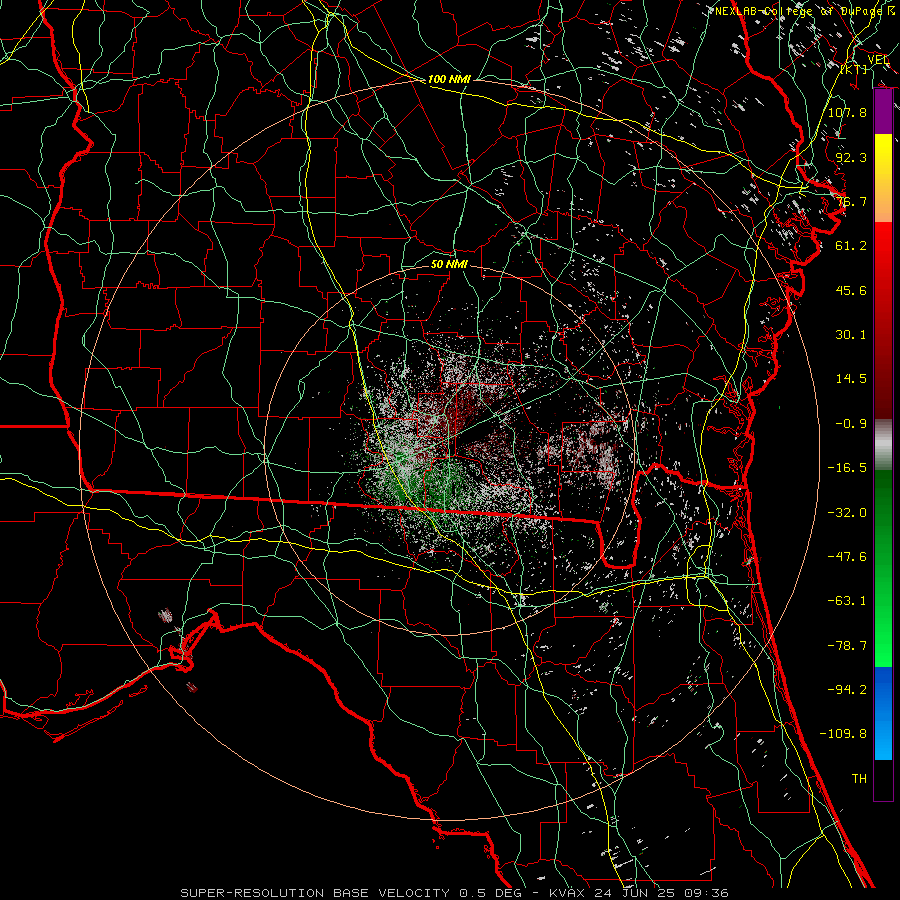Click the red segment of the color bar
The height and width of the screenshot is (900, 900).
point(883,320)
